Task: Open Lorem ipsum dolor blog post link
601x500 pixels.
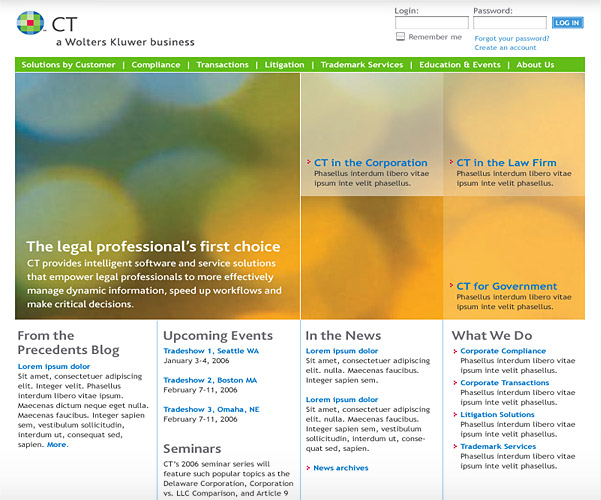Action: (x=54, y=366)
